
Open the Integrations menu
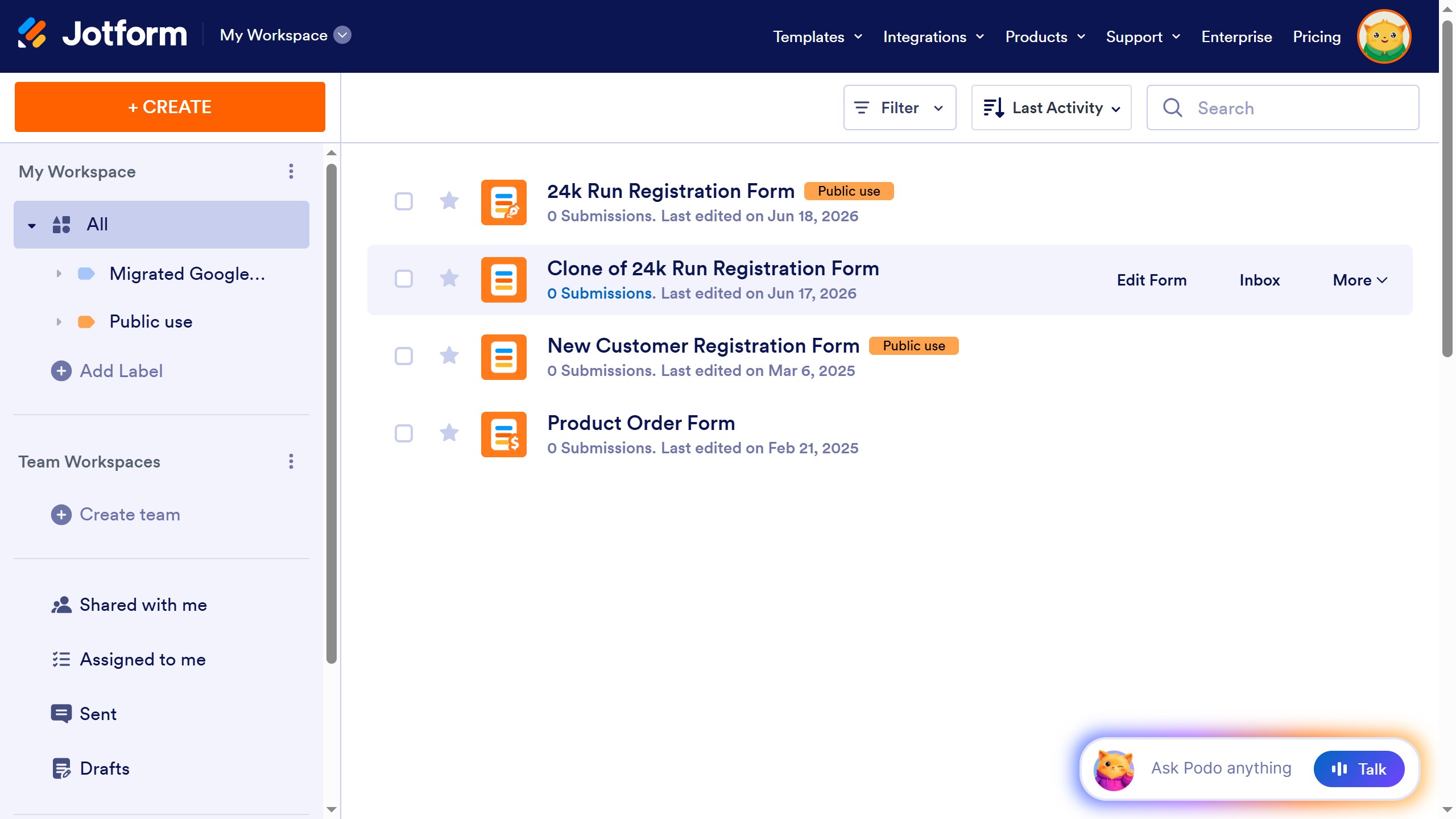pos(934,37)
